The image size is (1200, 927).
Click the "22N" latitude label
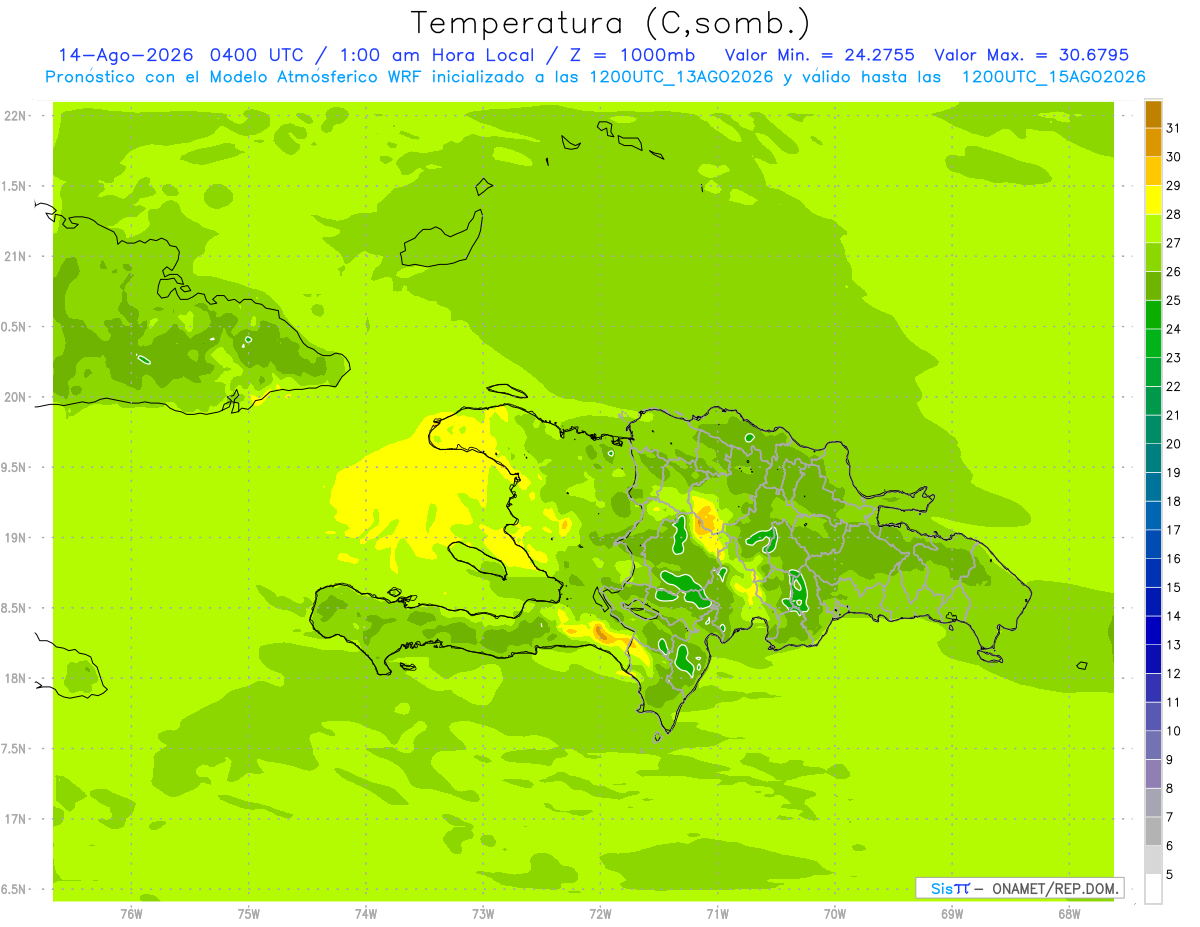coord(16,116)
